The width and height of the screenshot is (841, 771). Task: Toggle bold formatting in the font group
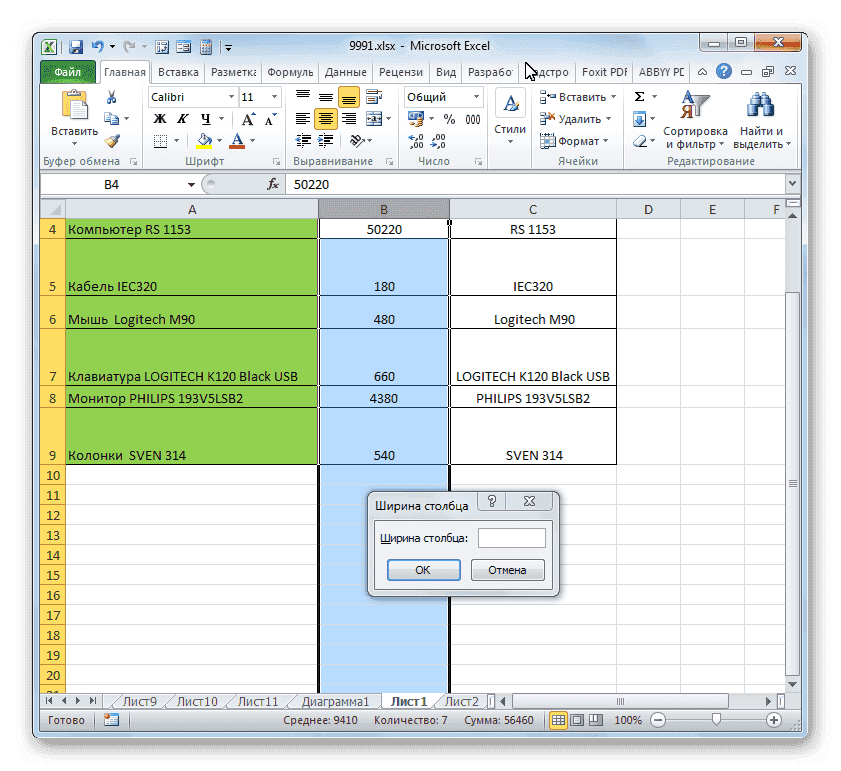(159, 118)
